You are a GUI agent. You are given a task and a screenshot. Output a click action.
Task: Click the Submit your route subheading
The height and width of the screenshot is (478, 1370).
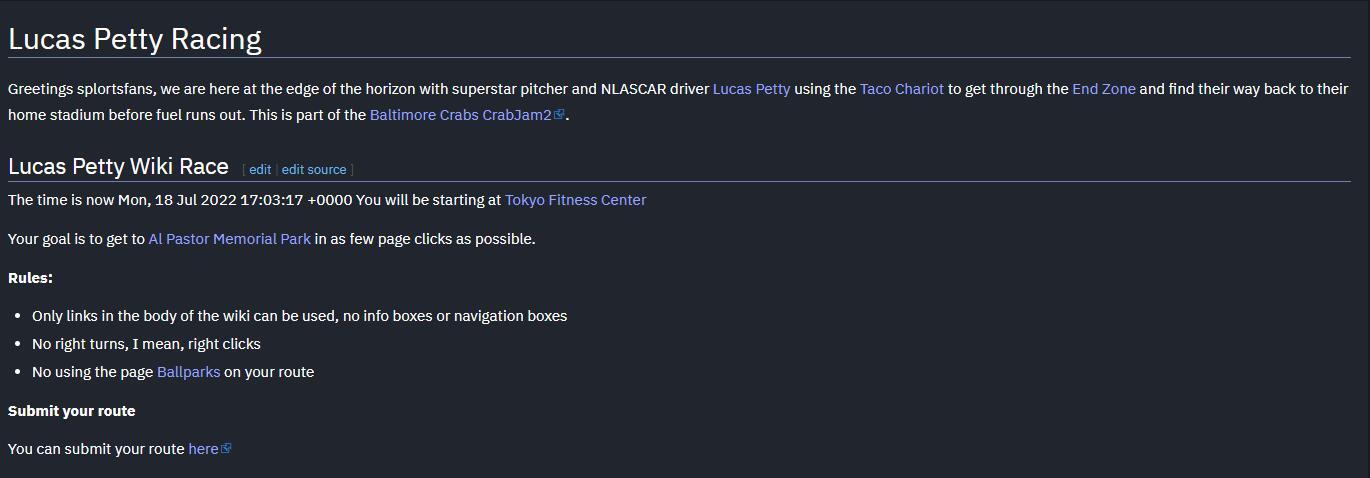[71, 411]
